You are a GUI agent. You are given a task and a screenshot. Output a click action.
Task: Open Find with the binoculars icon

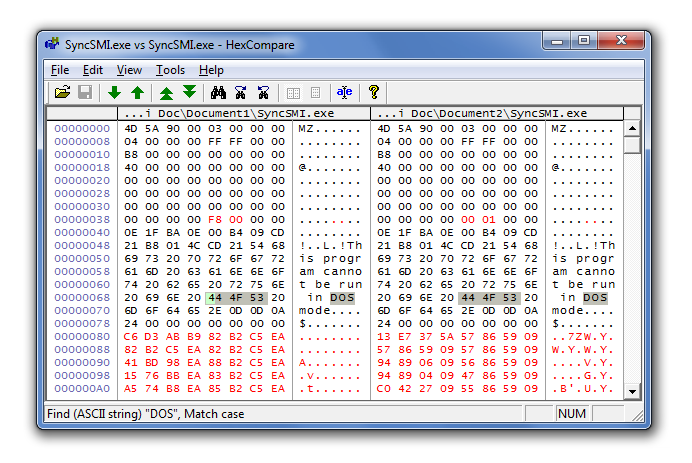click(x=218, y=93)
